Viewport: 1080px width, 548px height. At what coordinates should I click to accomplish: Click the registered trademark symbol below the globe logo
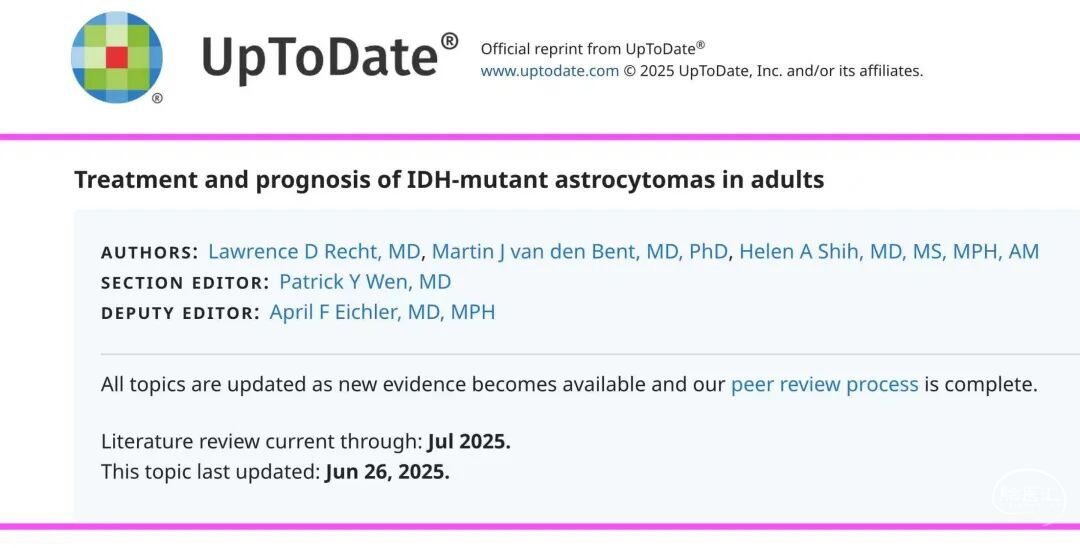coord(157,98)
